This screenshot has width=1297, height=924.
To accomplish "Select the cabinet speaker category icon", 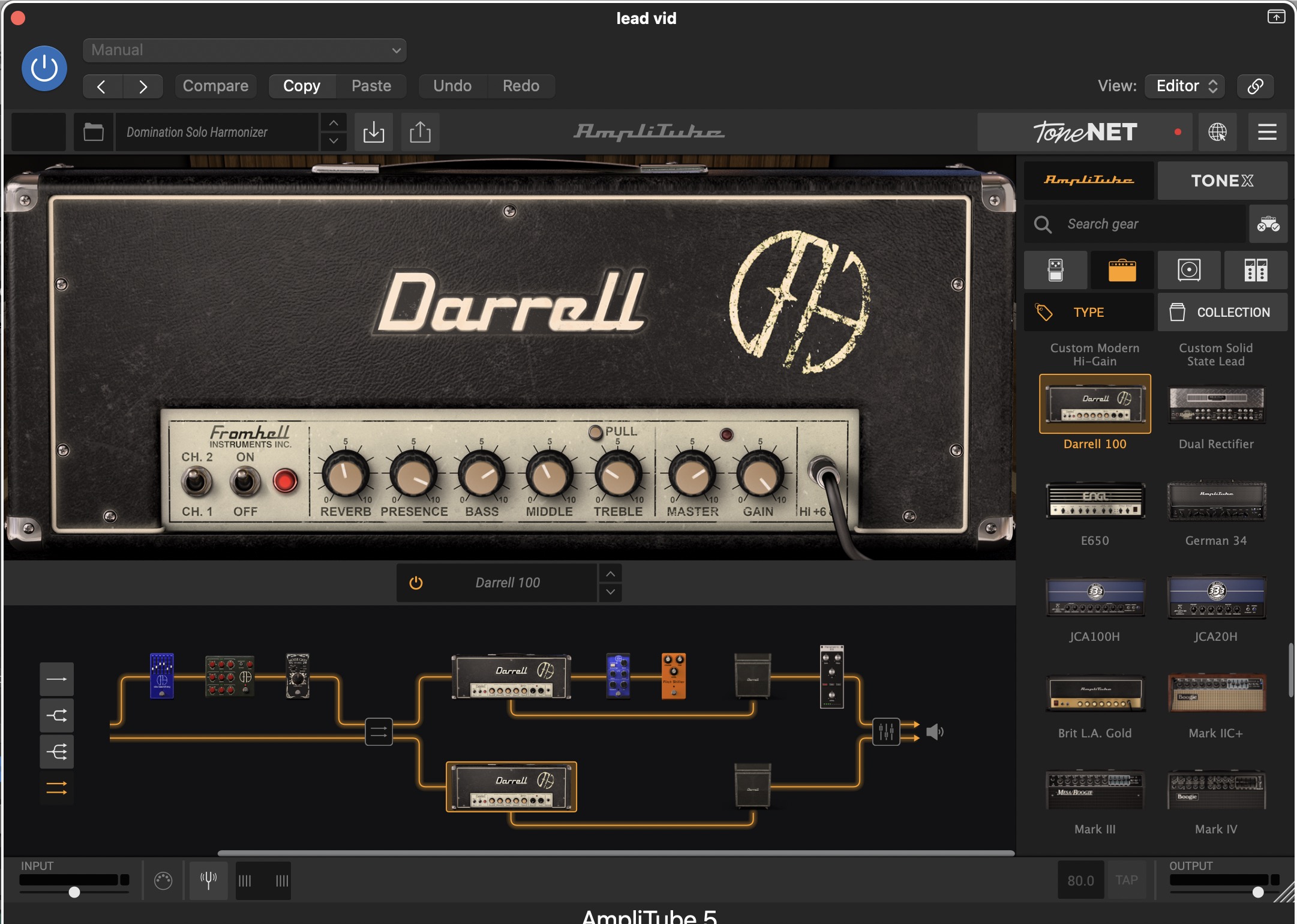I will point(1188,271).
